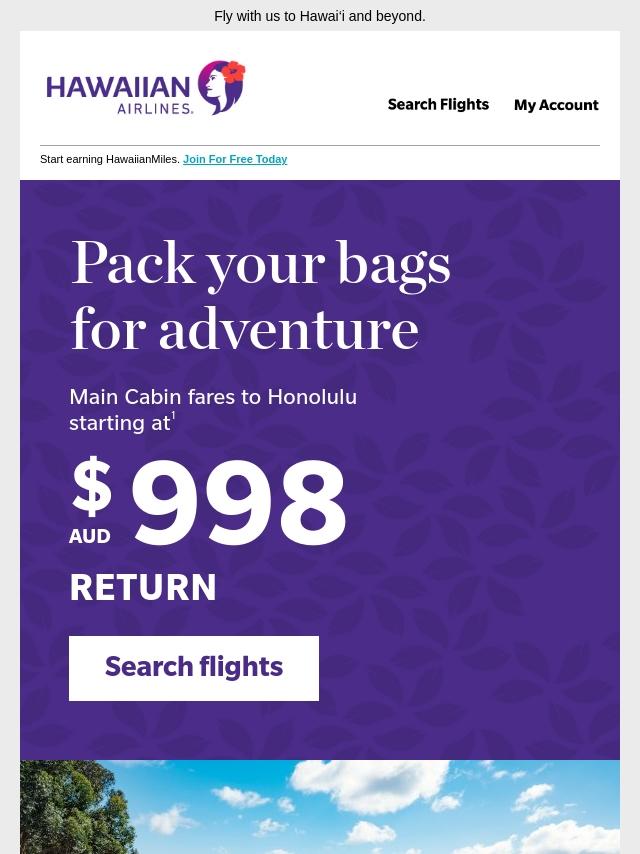Click the white Search flights button

coord(194,668)
